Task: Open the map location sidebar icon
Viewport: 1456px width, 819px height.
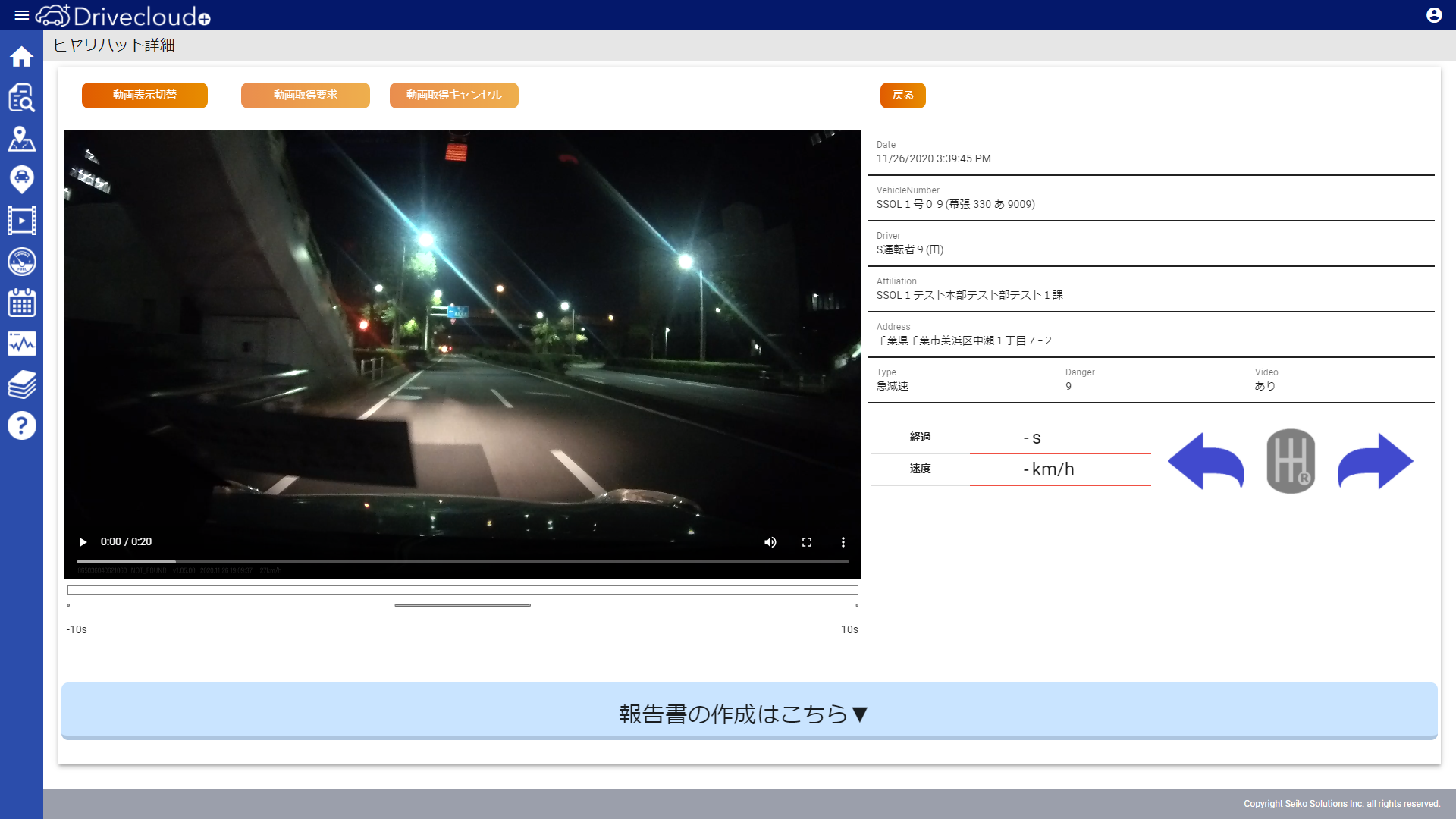Action: 21,139
